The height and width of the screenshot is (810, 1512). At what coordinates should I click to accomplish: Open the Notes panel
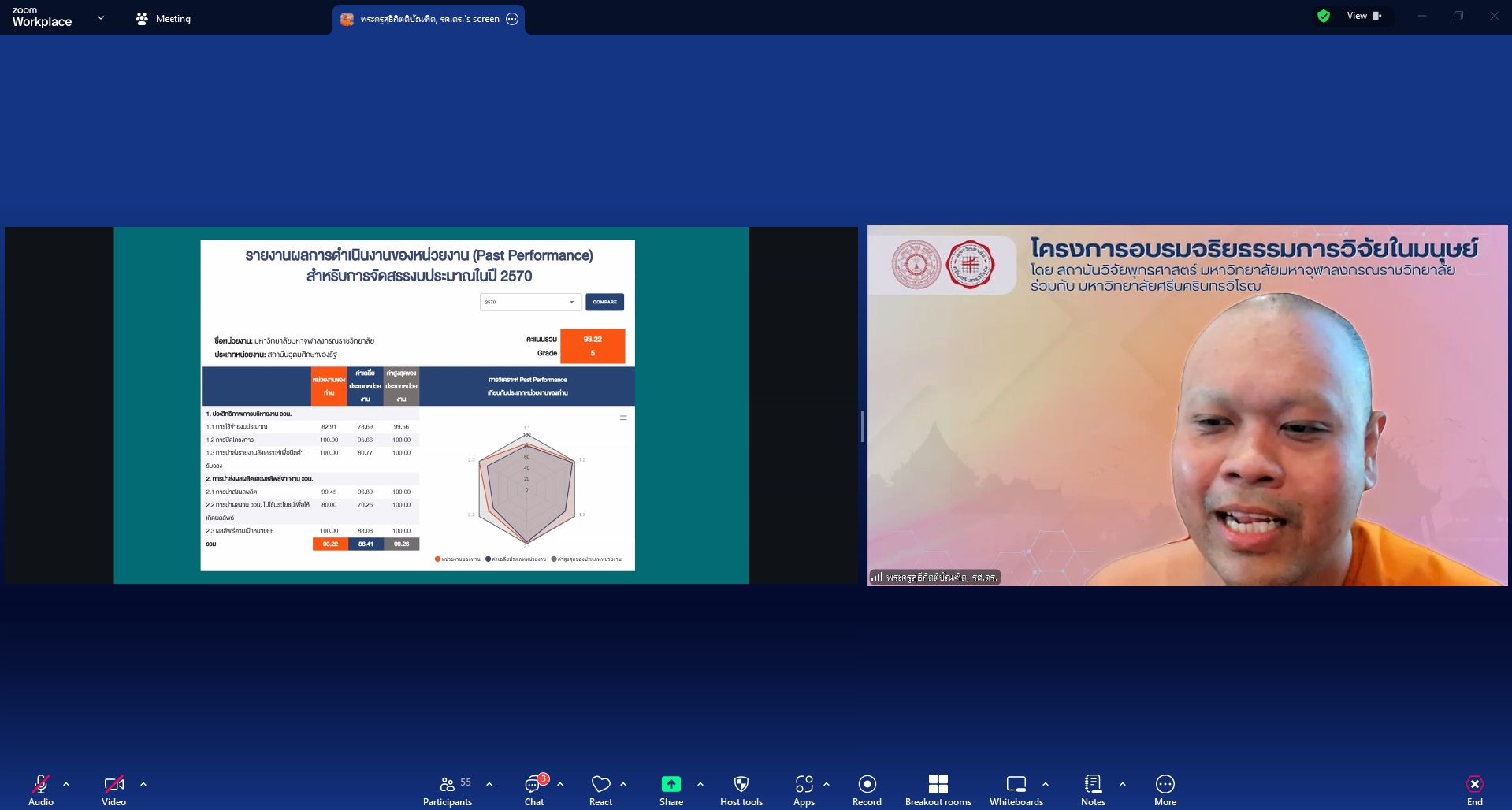tap(1093, 790)
